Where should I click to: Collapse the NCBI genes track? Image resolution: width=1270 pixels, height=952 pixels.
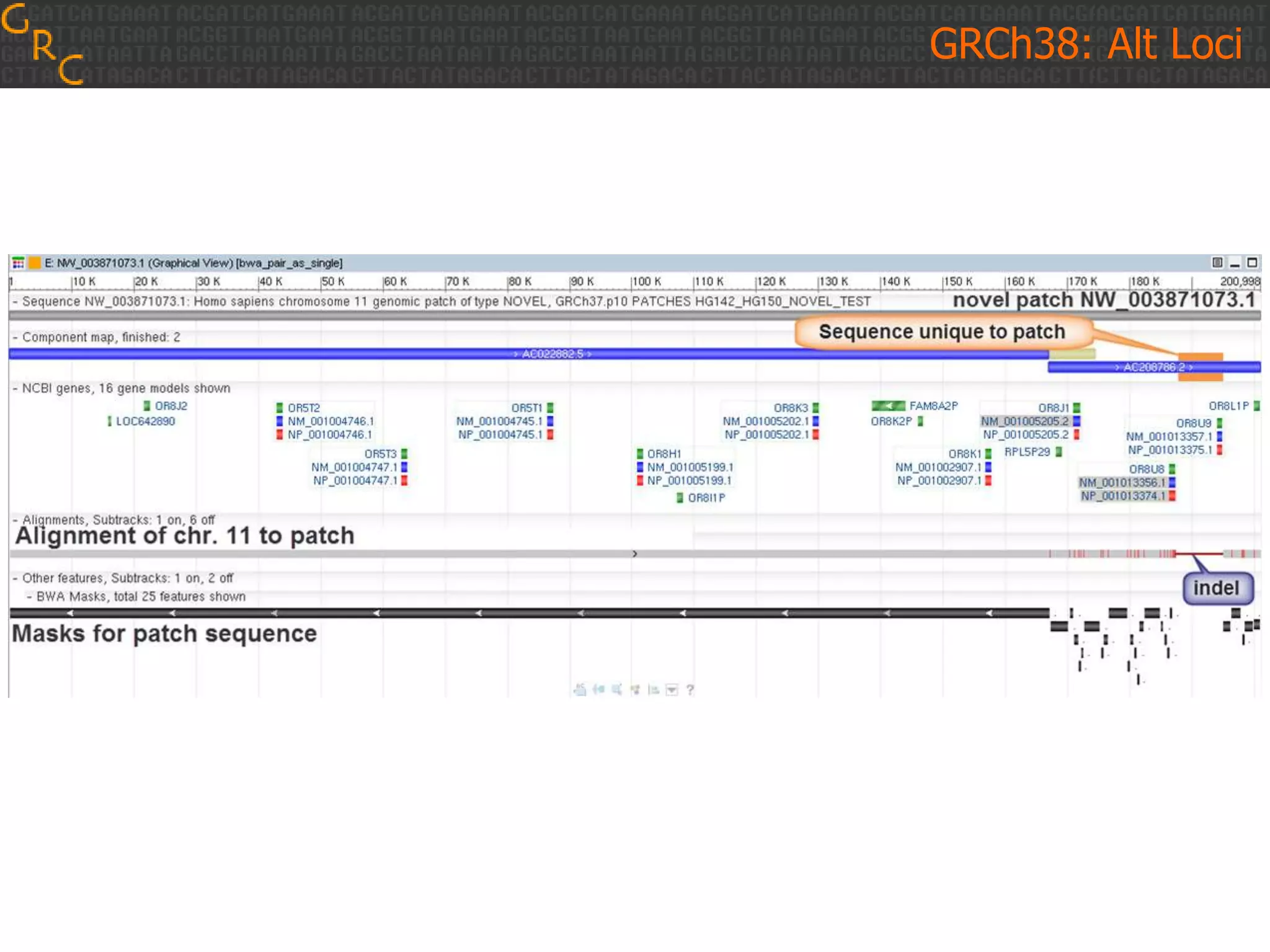pyautogui.click(x=15, y=389)
